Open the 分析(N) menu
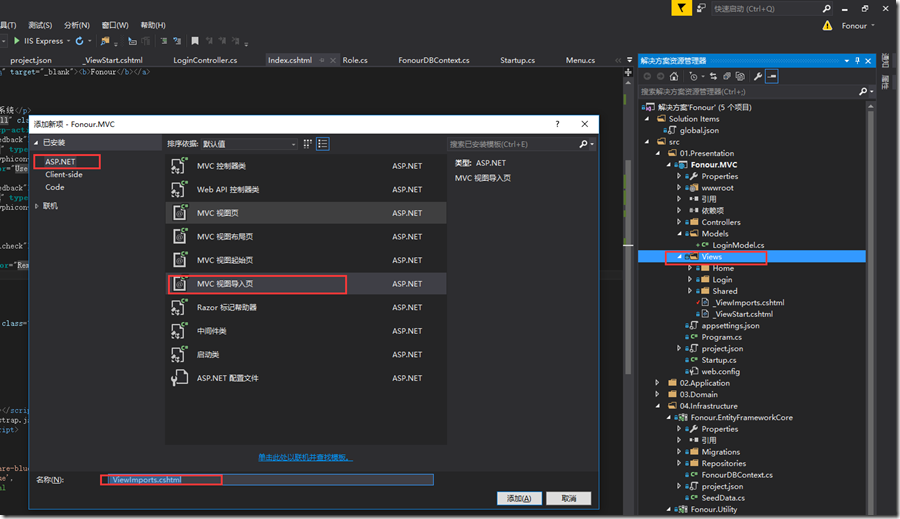 coord(77,25)
